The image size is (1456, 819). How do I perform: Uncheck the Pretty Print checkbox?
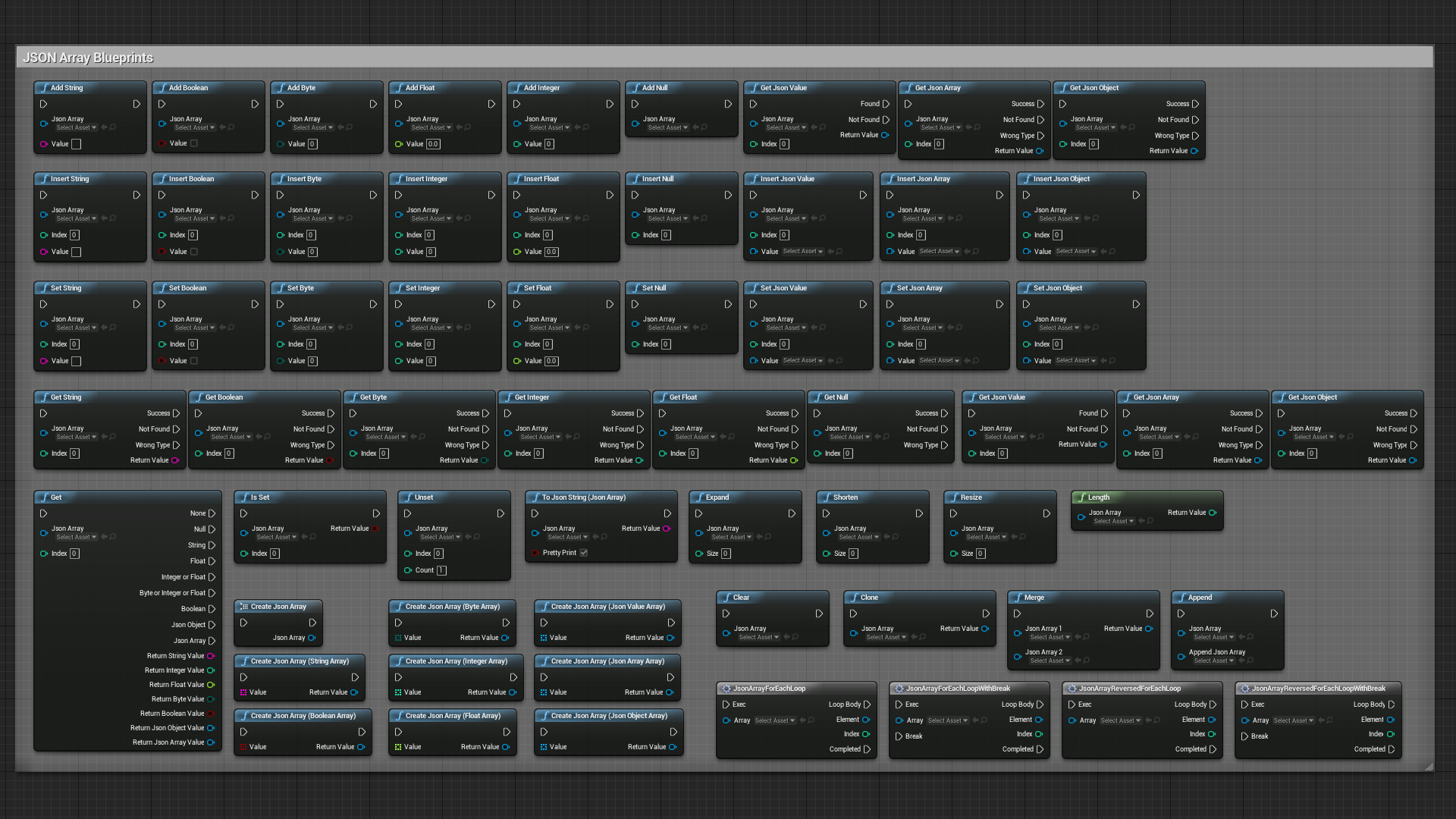[584, 553]
